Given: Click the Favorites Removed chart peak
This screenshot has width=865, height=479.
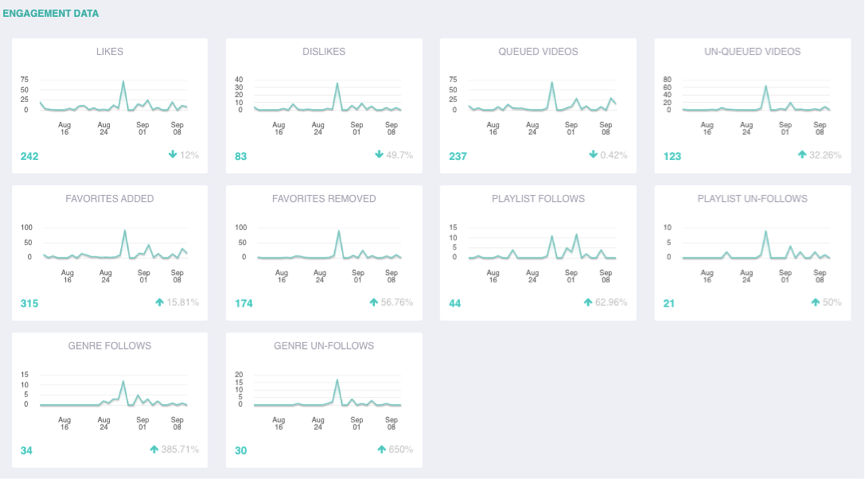Looking at the screenshot, I should coord(339,231).
